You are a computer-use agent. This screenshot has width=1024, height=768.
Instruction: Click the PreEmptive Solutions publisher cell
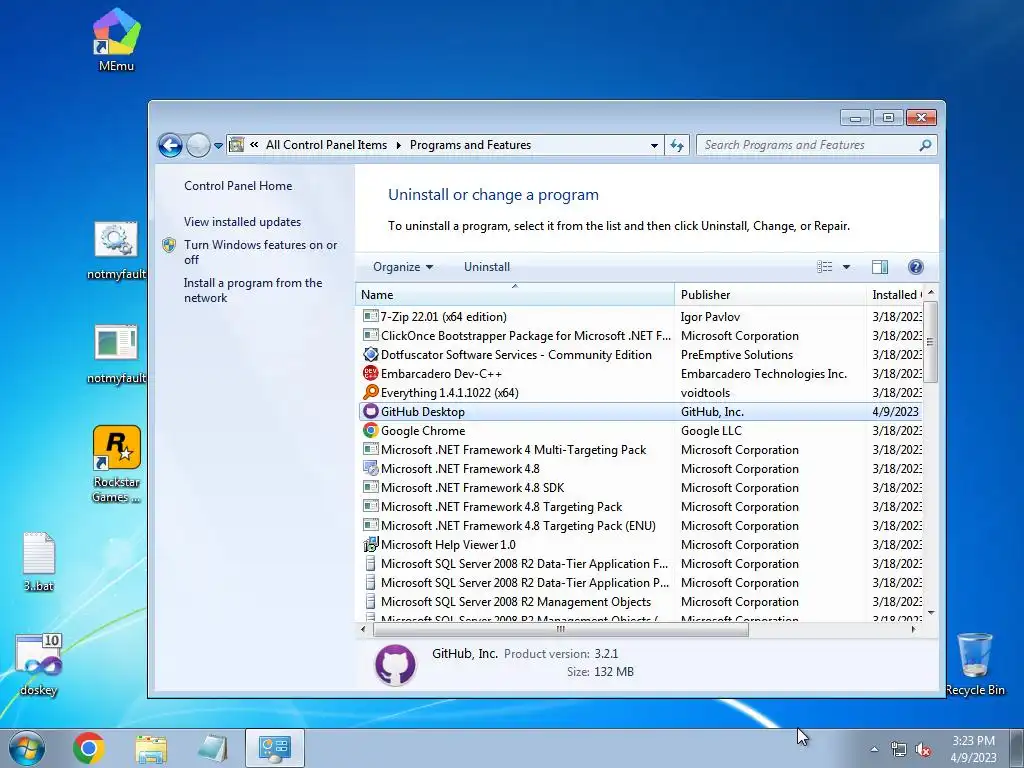click(737, 355)
